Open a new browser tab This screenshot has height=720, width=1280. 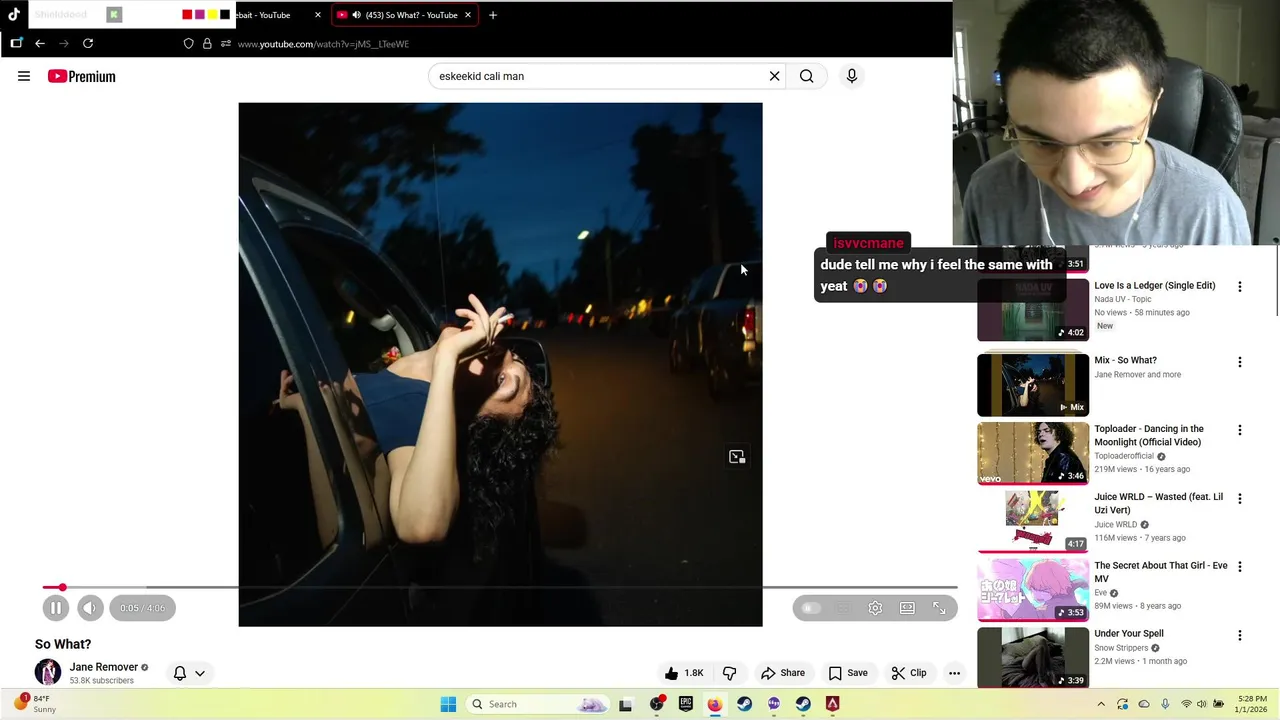(x=492, y=15)
